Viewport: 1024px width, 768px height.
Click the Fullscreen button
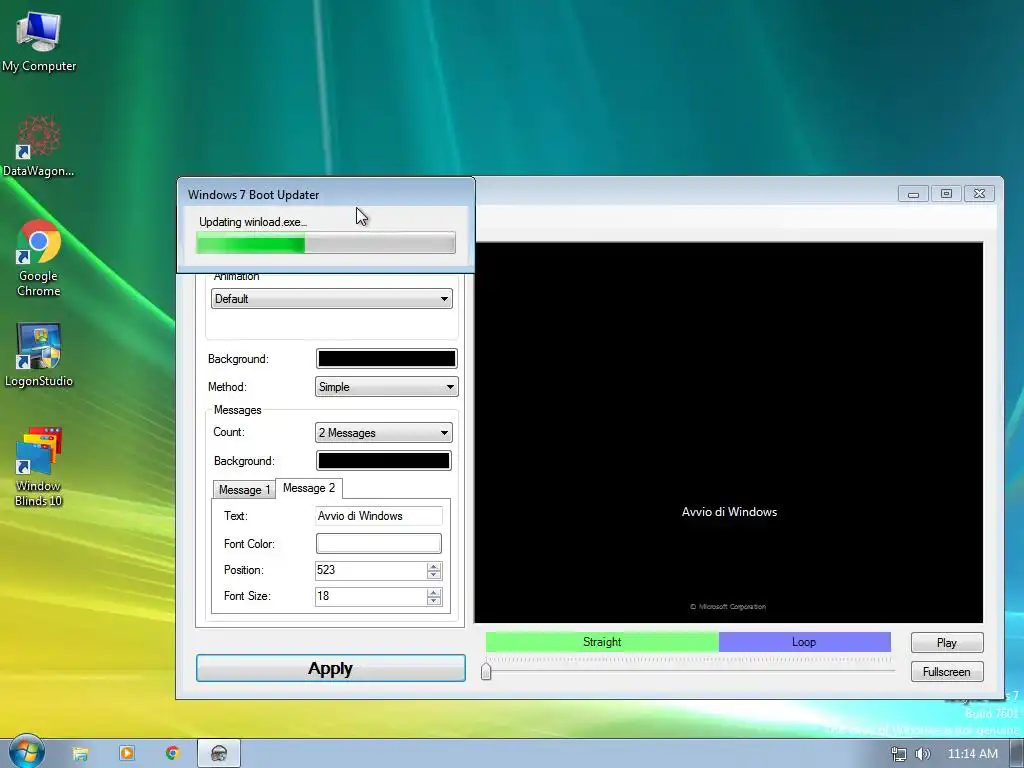pyautogui.click(x=947, y=671)
